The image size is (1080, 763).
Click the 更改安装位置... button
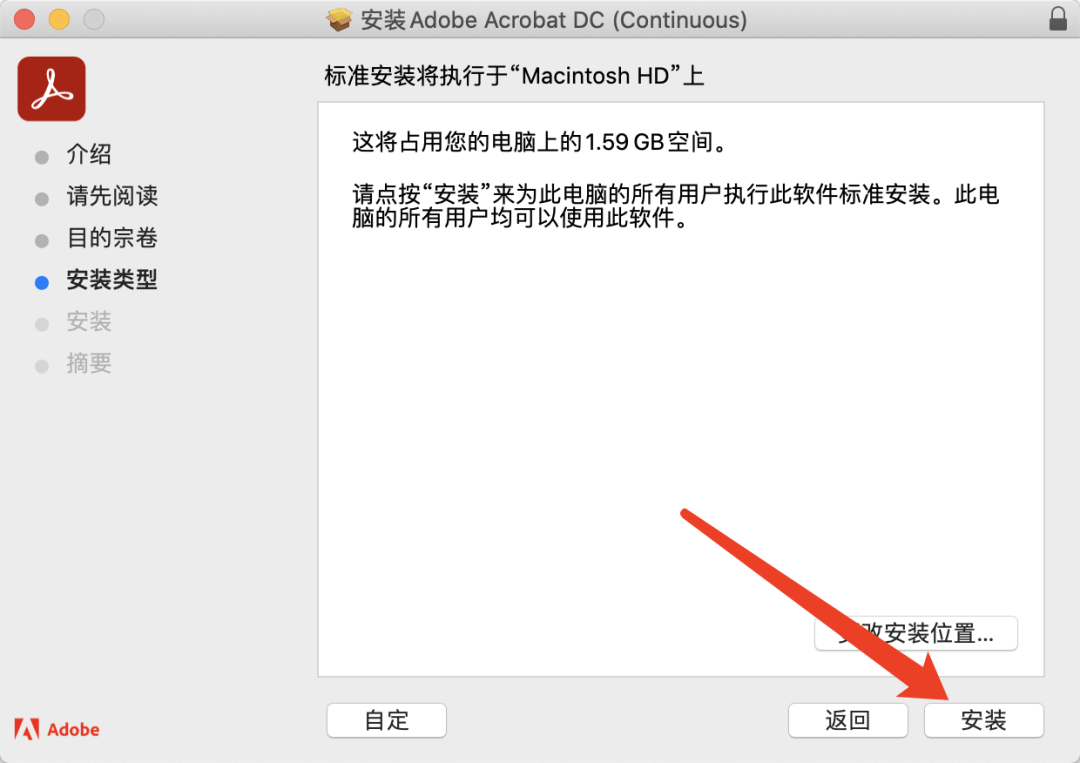point(916,633)
